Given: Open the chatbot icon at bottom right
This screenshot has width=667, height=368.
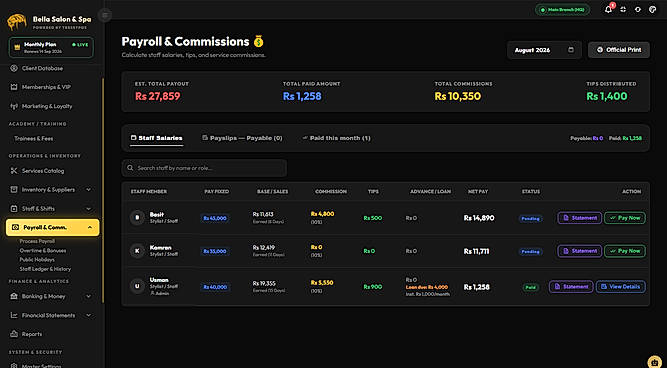Looking at the screenshot, I should [x=654, y=362].
